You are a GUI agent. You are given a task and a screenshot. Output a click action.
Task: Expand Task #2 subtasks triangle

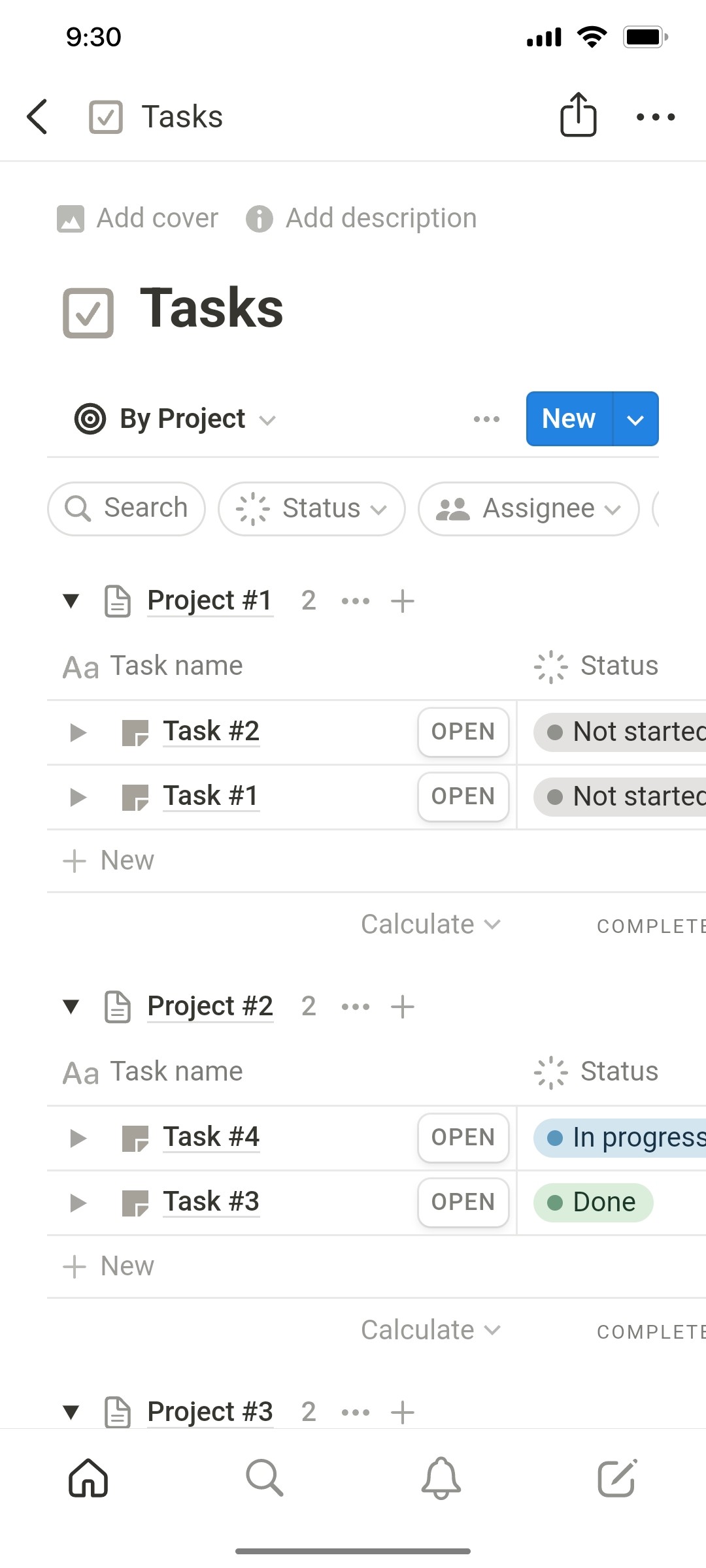pos(78,732)
